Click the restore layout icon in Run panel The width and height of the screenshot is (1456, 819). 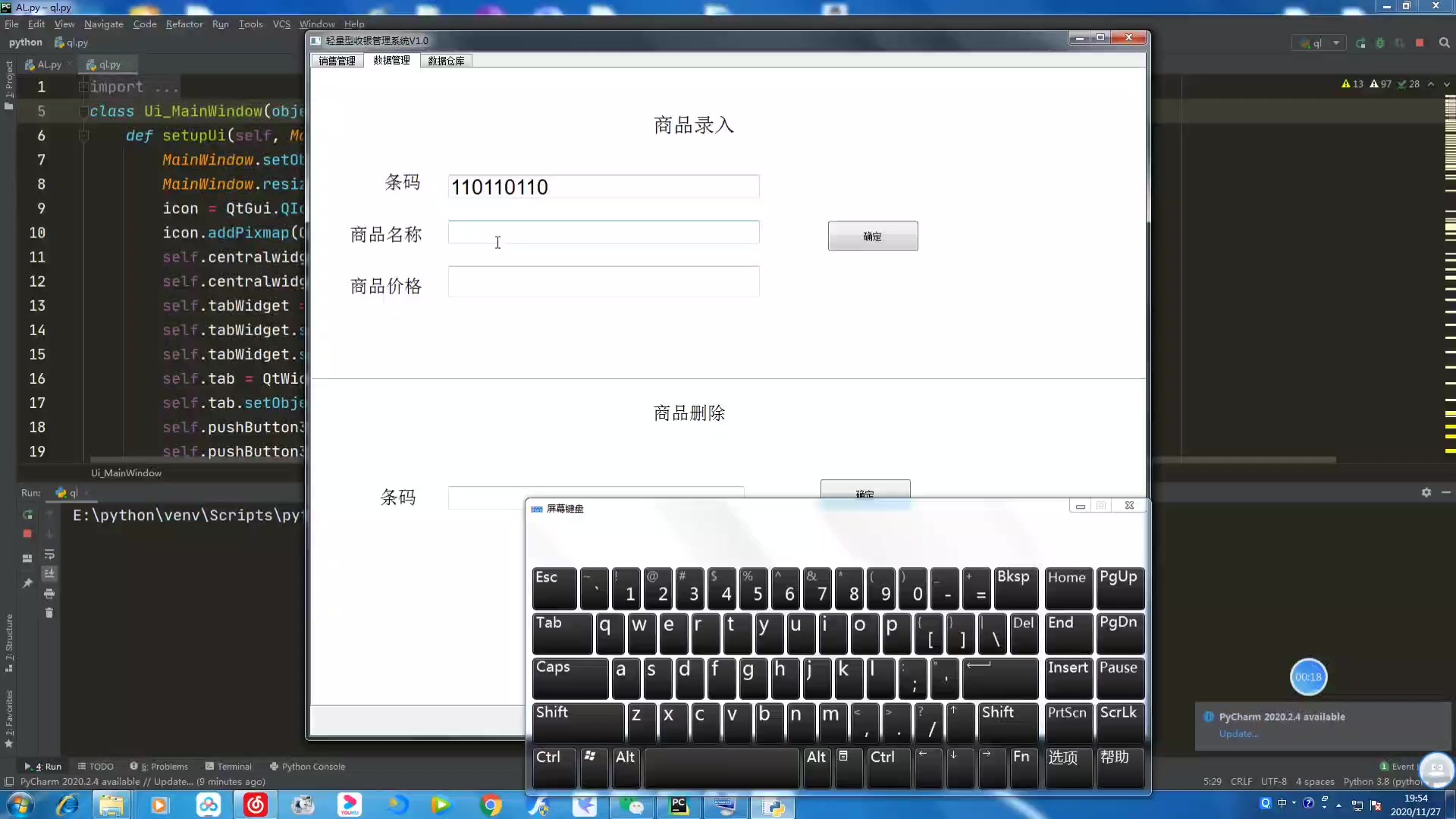click(x=27, y=558)
